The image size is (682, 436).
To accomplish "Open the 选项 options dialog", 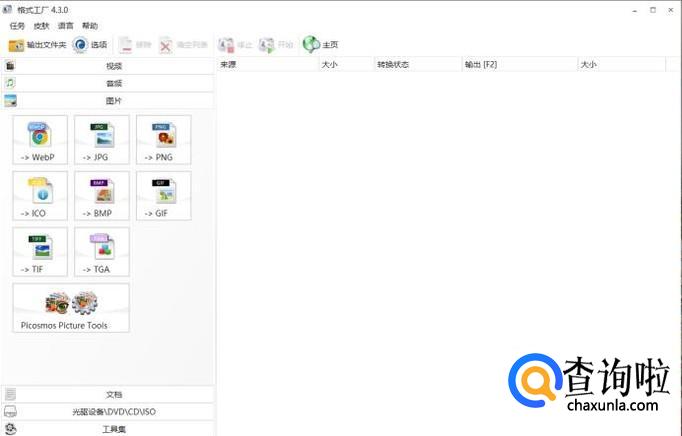I will tap(90, 45).
